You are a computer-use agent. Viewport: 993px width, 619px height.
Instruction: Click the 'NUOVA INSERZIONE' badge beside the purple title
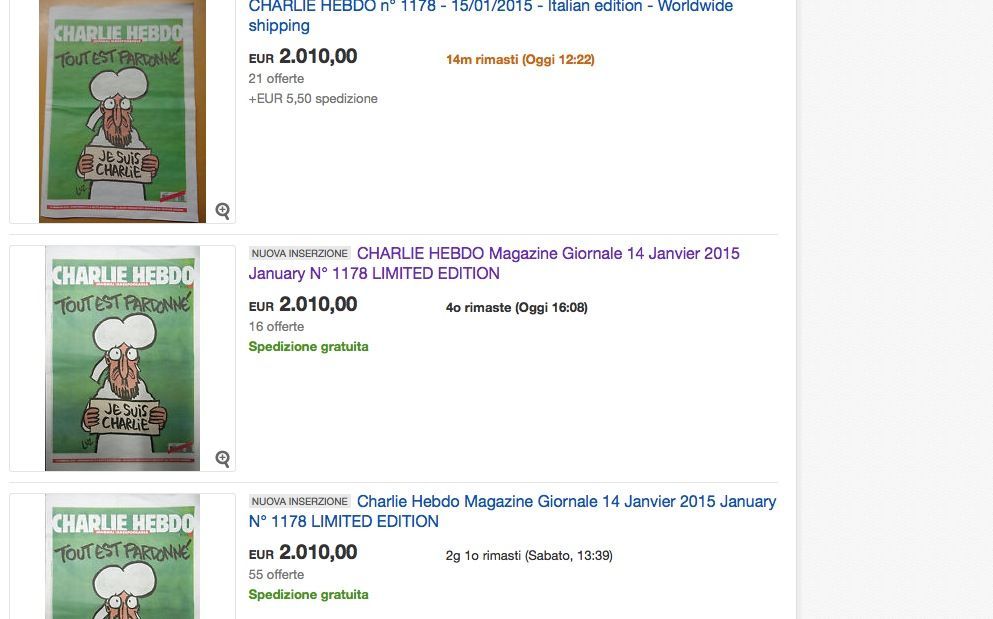(299, 254)
